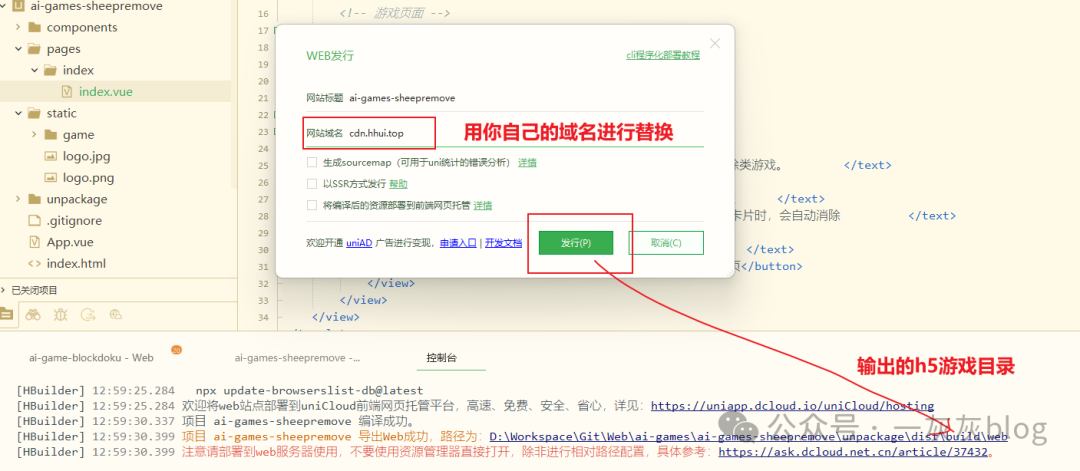
Task: Open the bug debug panel icon
Action: [x=61, y=315]
